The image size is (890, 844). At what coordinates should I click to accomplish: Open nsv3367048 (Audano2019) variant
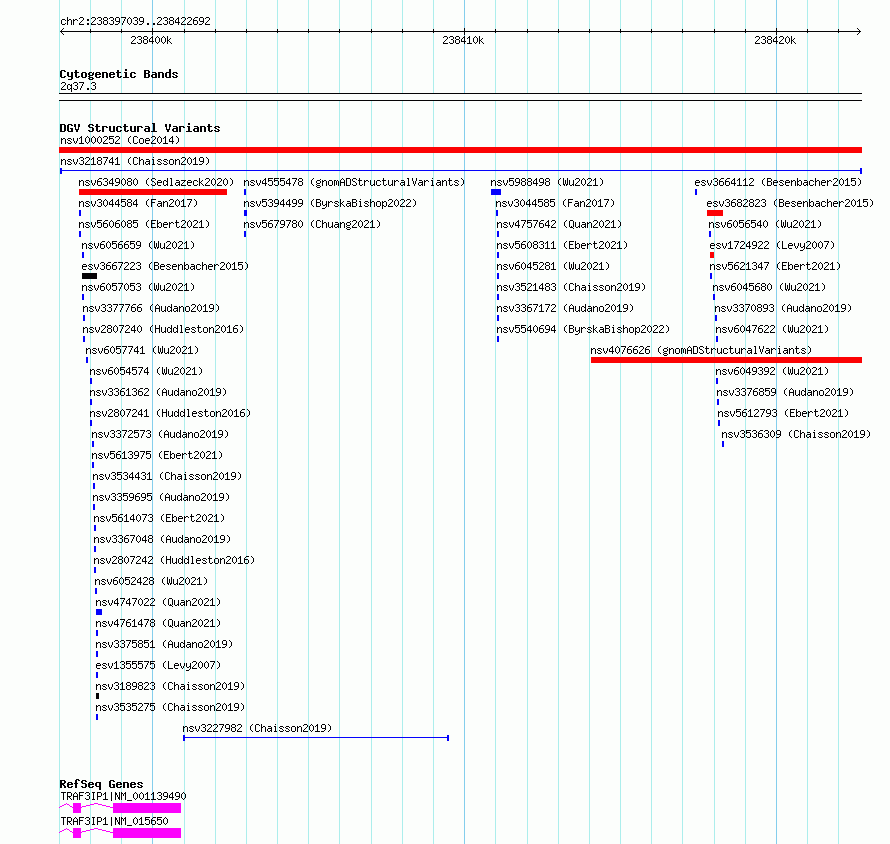pyautogui.click(x=162, y=539)
